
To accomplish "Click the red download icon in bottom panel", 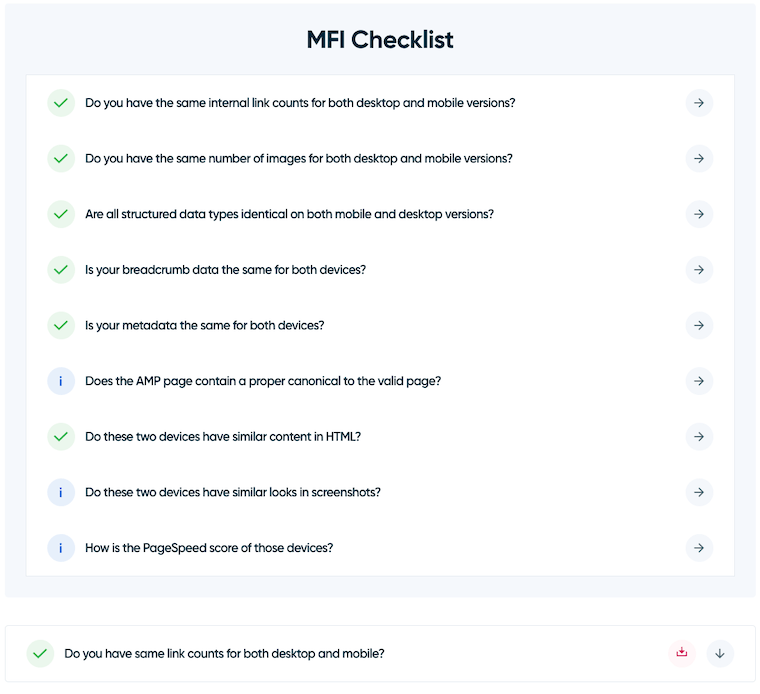I will click(x=682, y=653).
